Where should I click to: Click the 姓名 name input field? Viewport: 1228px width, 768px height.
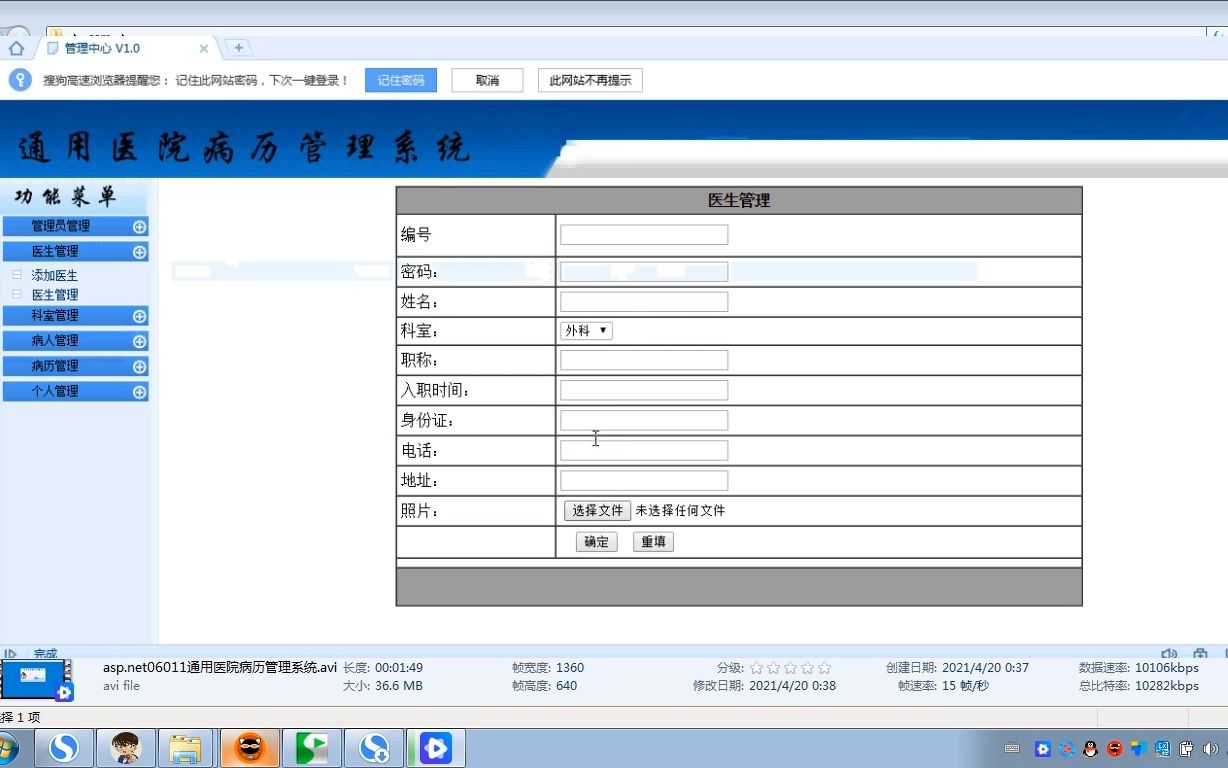[643, 301]
